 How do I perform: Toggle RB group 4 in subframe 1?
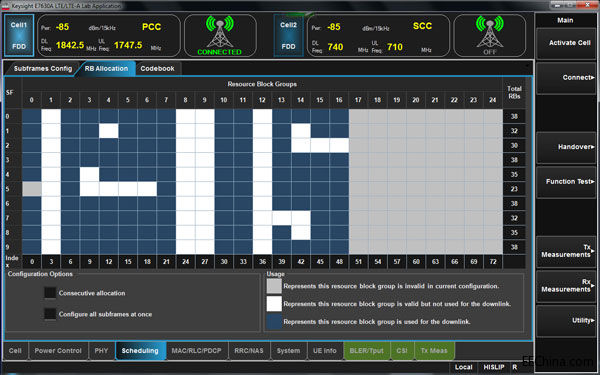coord(109,131)
